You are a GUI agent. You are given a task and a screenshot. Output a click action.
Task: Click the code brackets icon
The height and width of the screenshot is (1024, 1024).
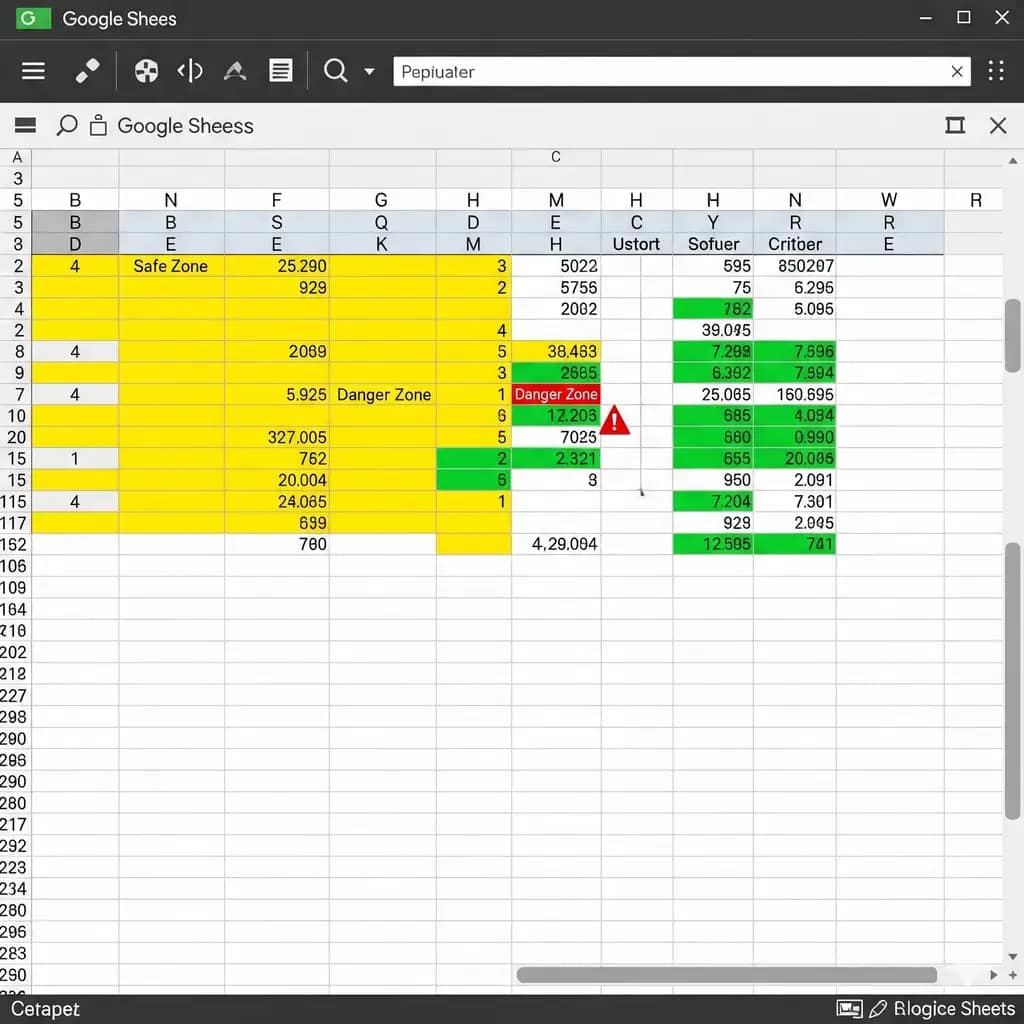coord(190,71)
